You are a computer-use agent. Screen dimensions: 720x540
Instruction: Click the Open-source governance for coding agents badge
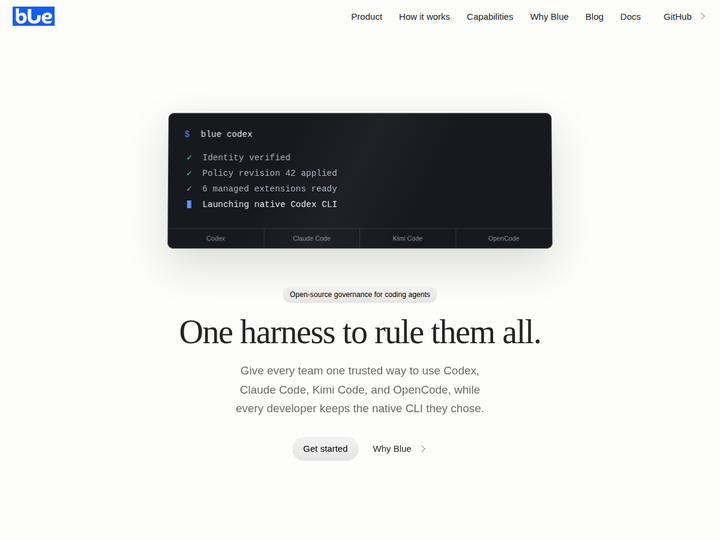360,294
